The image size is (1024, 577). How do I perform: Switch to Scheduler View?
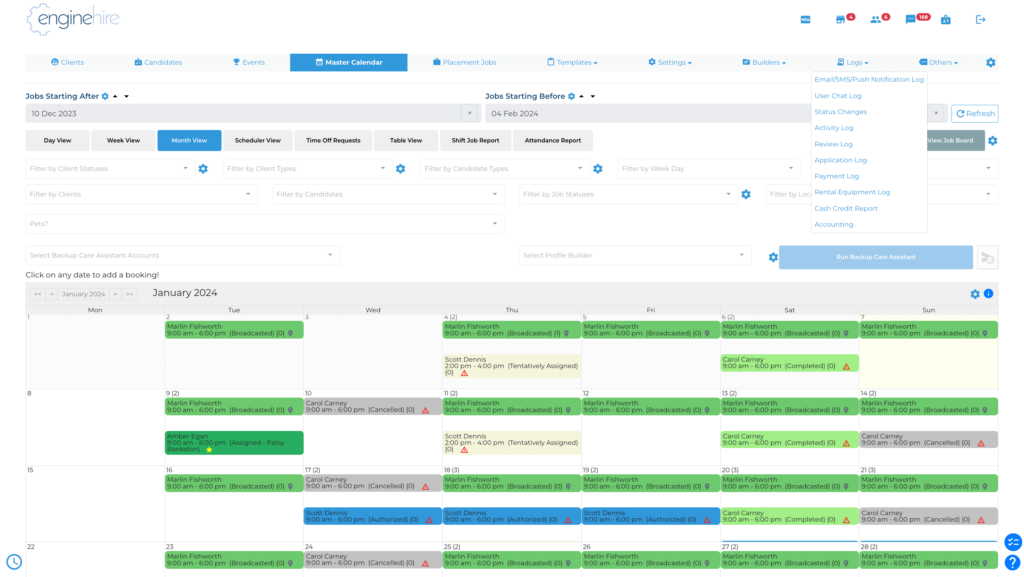258,140
